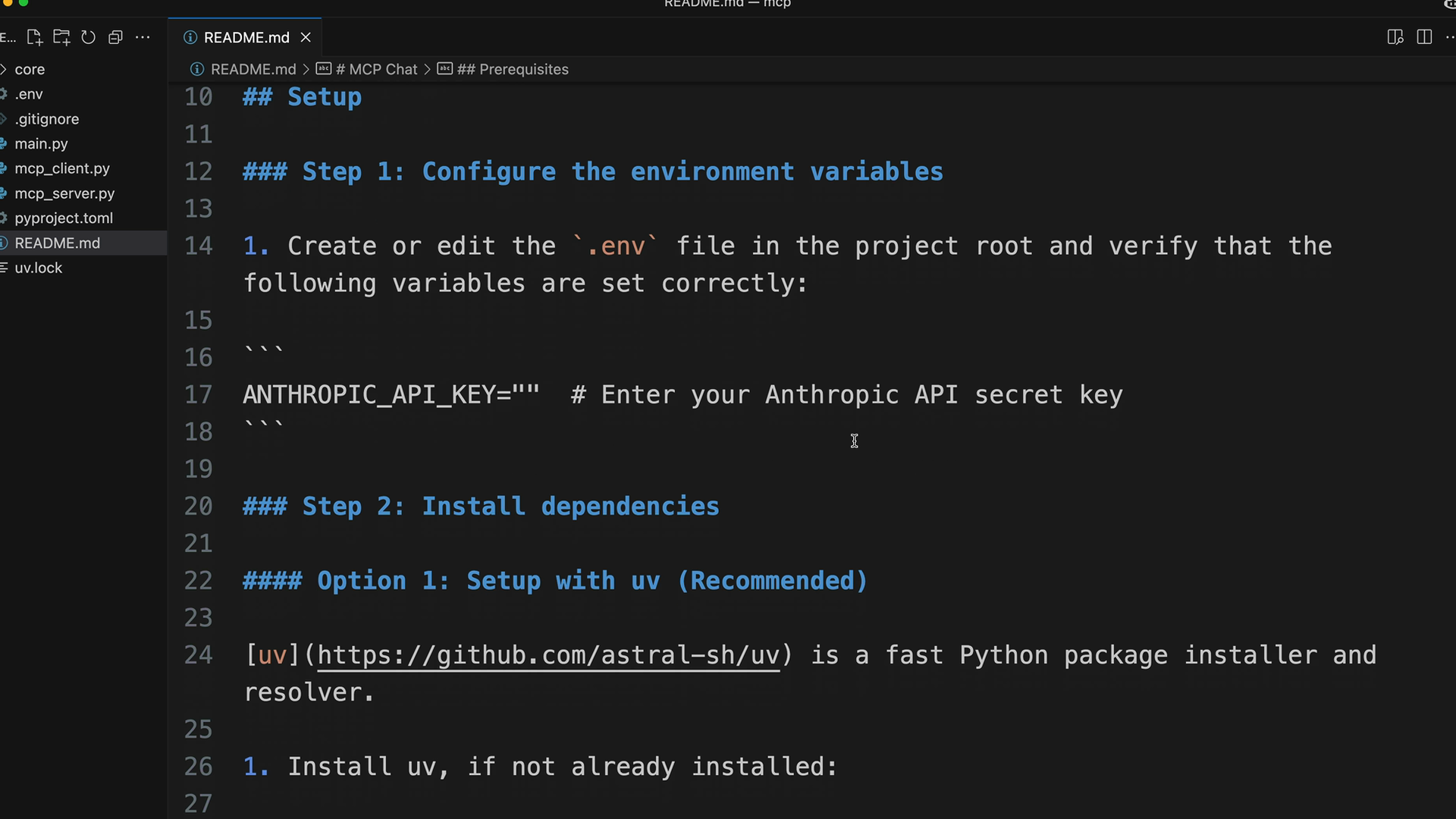Click line number 17 in the gutter
The image size is (1456, 819).
(x=199, y=394)
